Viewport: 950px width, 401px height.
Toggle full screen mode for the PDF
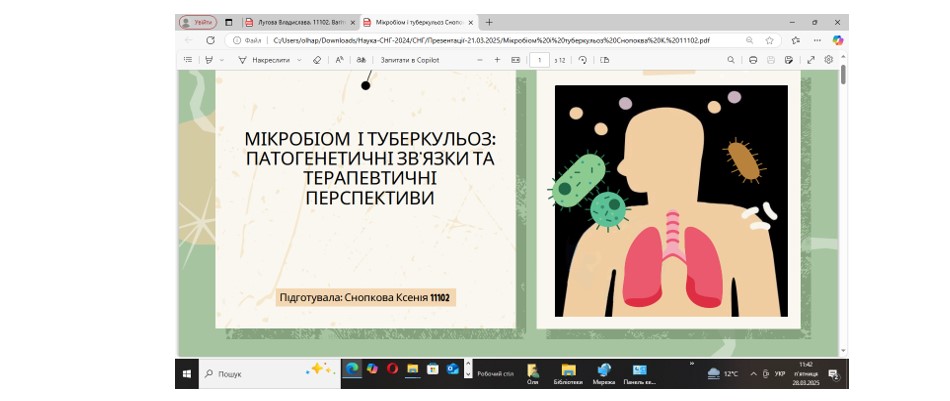[810, 60]
